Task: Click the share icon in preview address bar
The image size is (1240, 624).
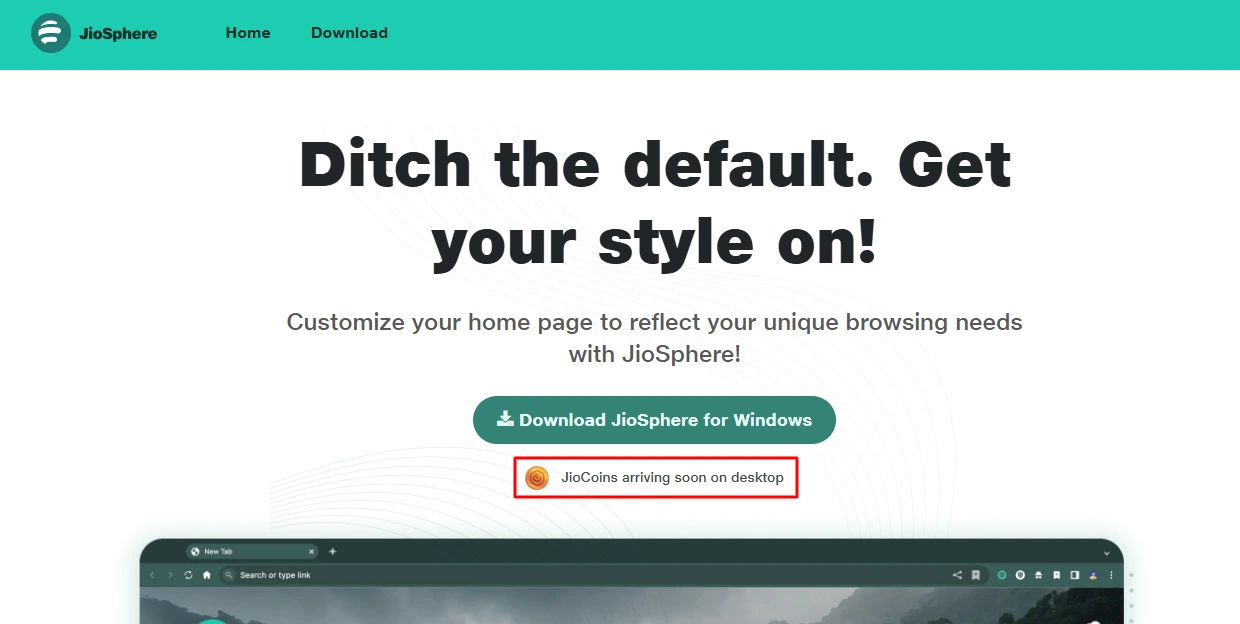Action: pyautogui.click(x=957, y=575)
